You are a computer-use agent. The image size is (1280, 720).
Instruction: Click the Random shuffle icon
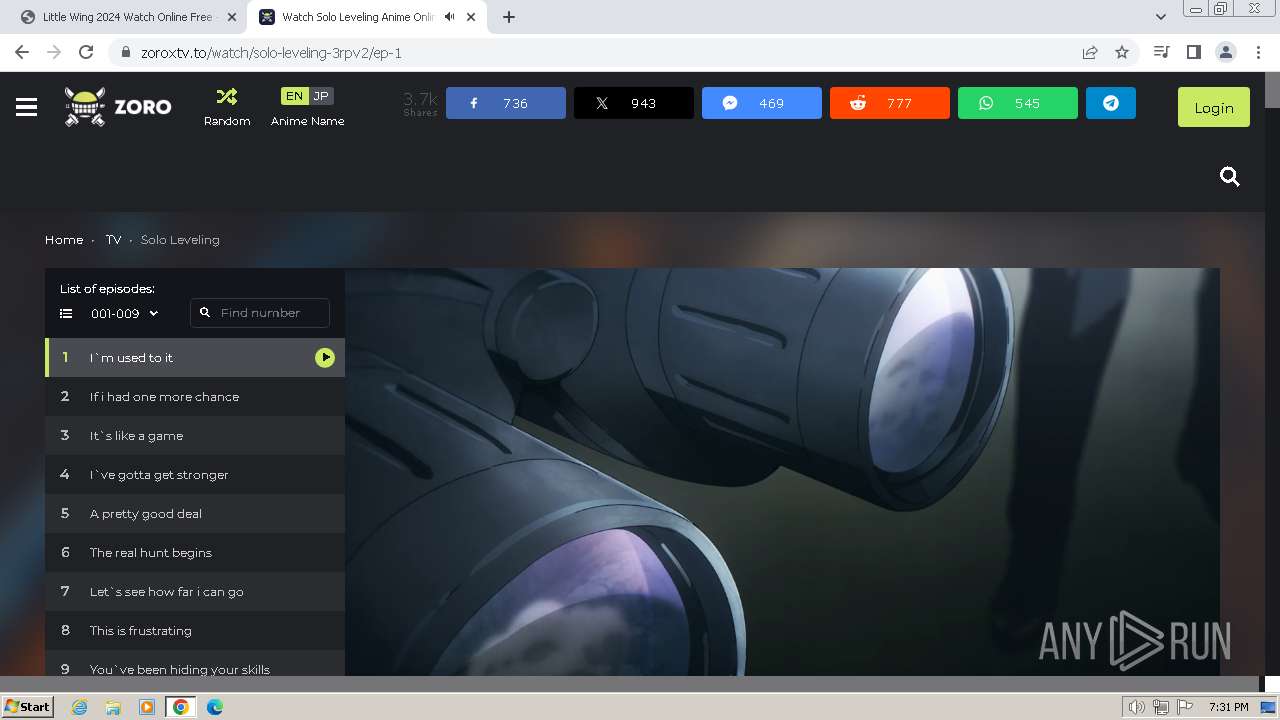point(227,96)
